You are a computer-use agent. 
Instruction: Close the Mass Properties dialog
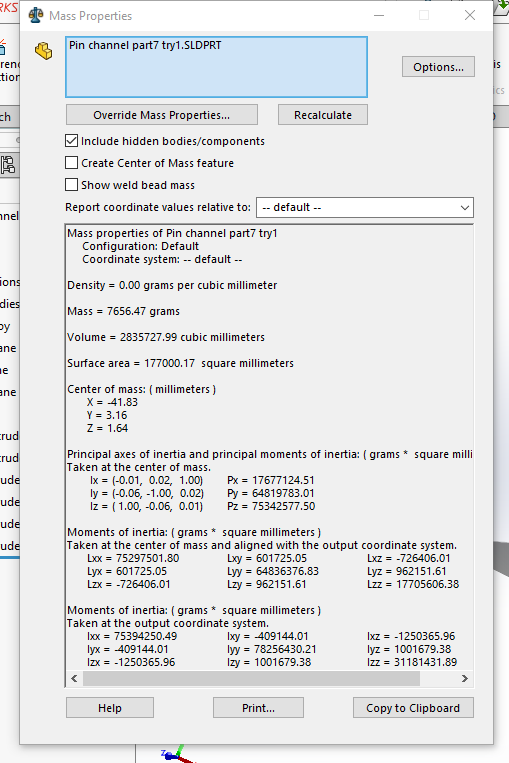pyautogui.click(x=470, y=16)
